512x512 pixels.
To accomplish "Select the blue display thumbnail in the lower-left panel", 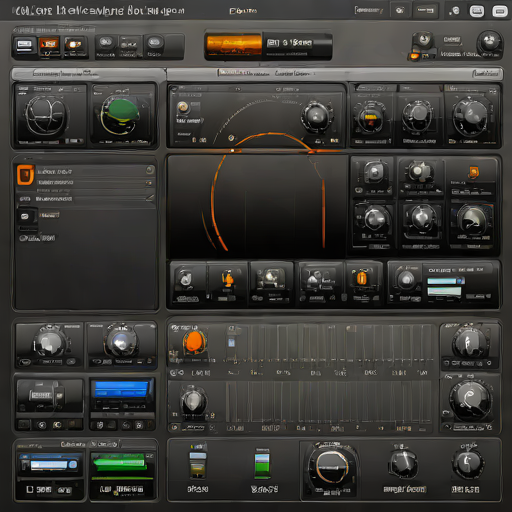I will tap(122, 389).
